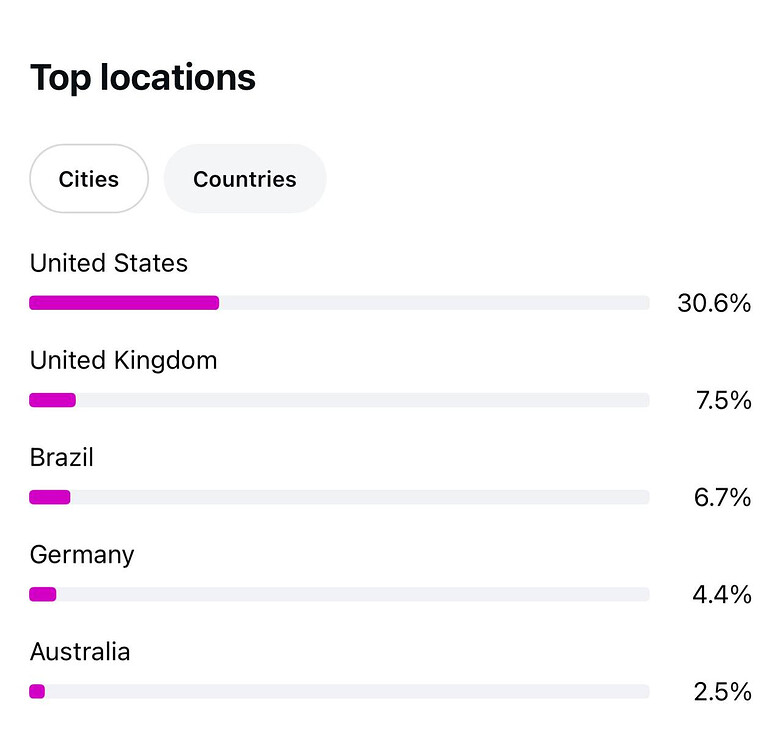Select the United States label
Viewport: 781px width, 750px height.
coord(109,263)
